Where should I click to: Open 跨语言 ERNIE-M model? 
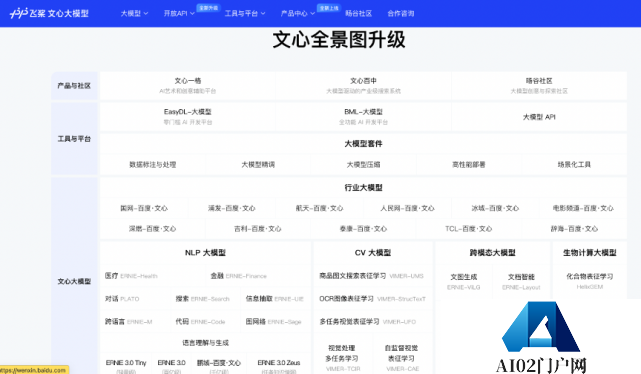click(x=128, y=322)
